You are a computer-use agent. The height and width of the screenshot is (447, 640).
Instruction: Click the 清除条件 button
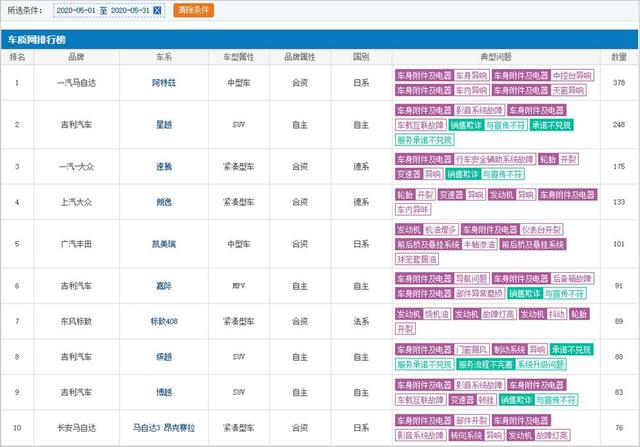click(x=193, y=10)
